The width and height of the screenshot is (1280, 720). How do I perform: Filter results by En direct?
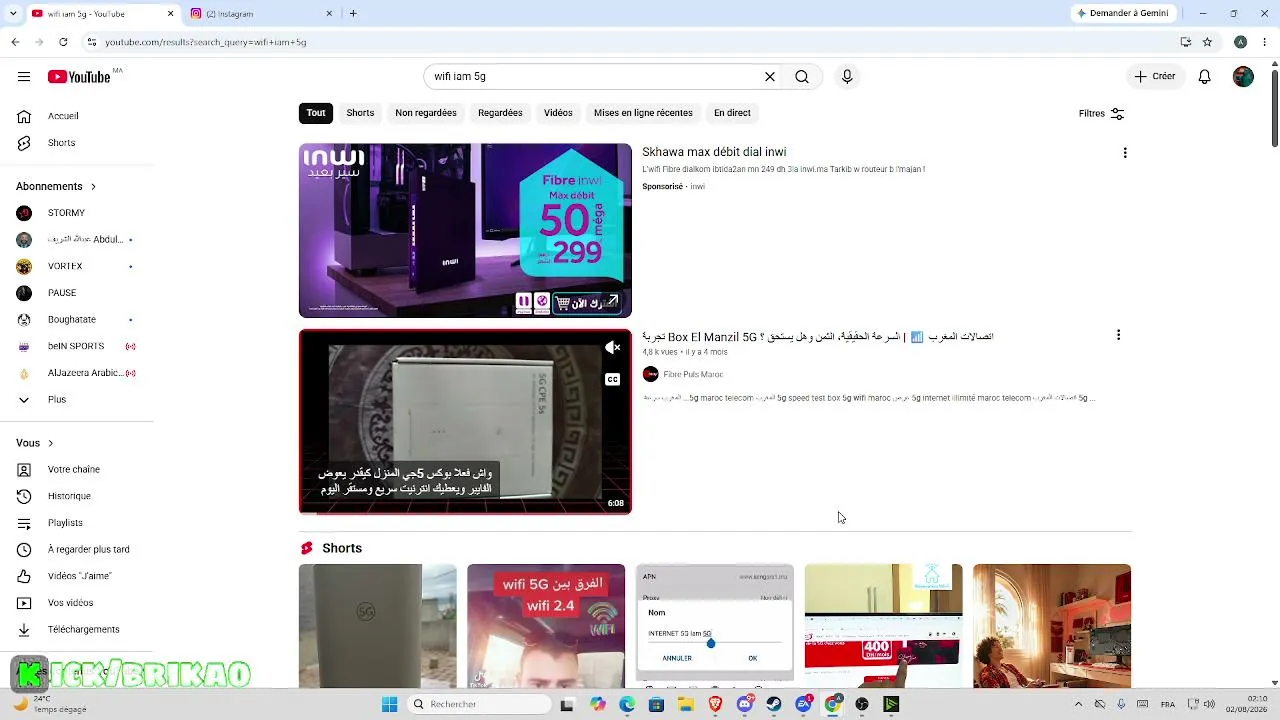pos(732,113)
